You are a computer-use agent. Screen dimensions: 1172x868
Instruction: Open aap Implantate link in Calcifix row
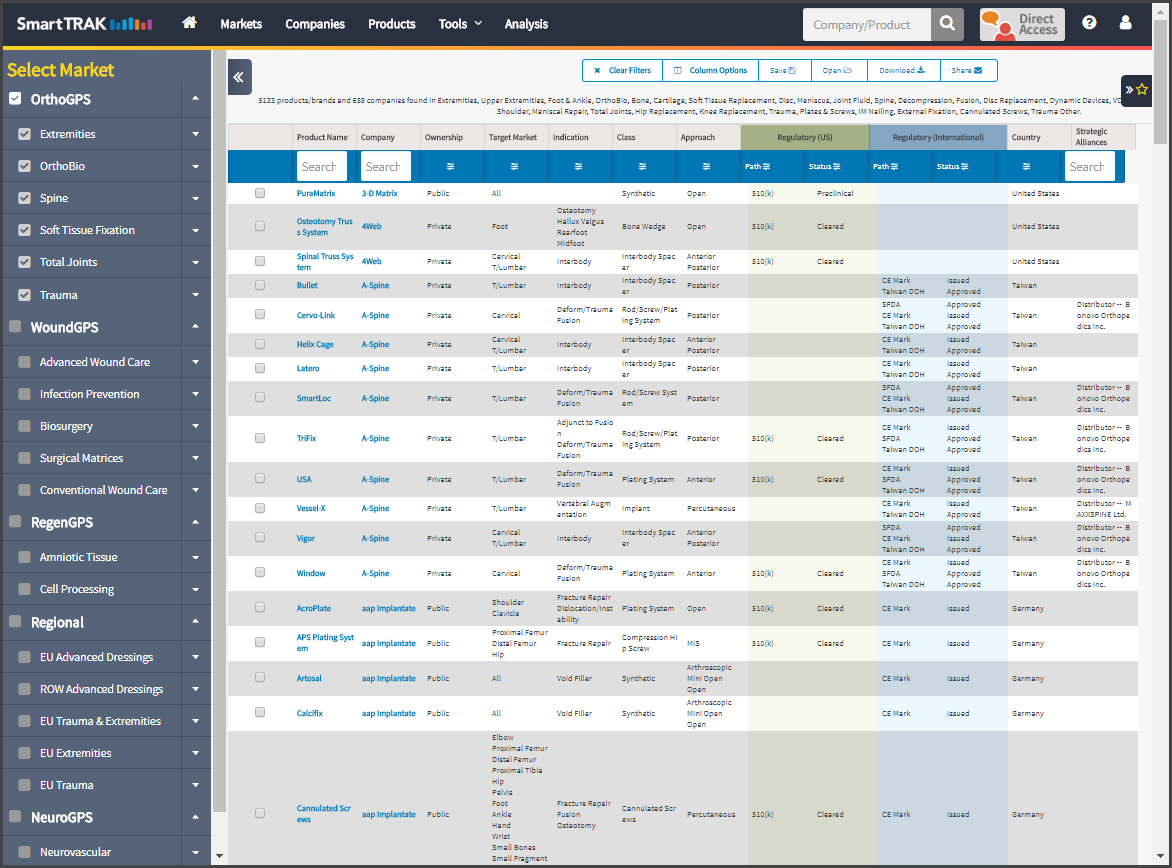coord(389,713)
